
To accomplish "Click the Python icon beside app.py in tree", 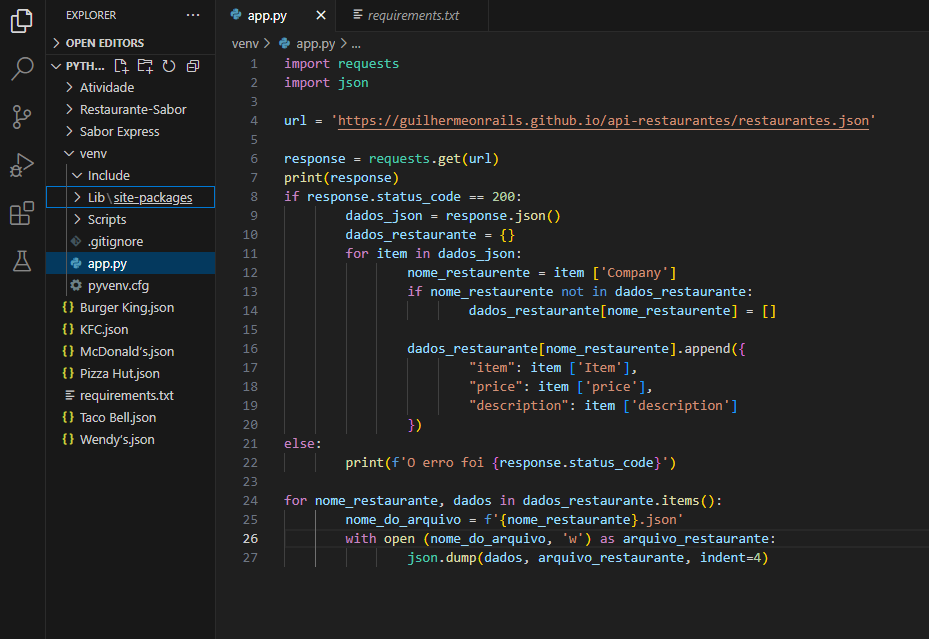I will tap(76, 263).
